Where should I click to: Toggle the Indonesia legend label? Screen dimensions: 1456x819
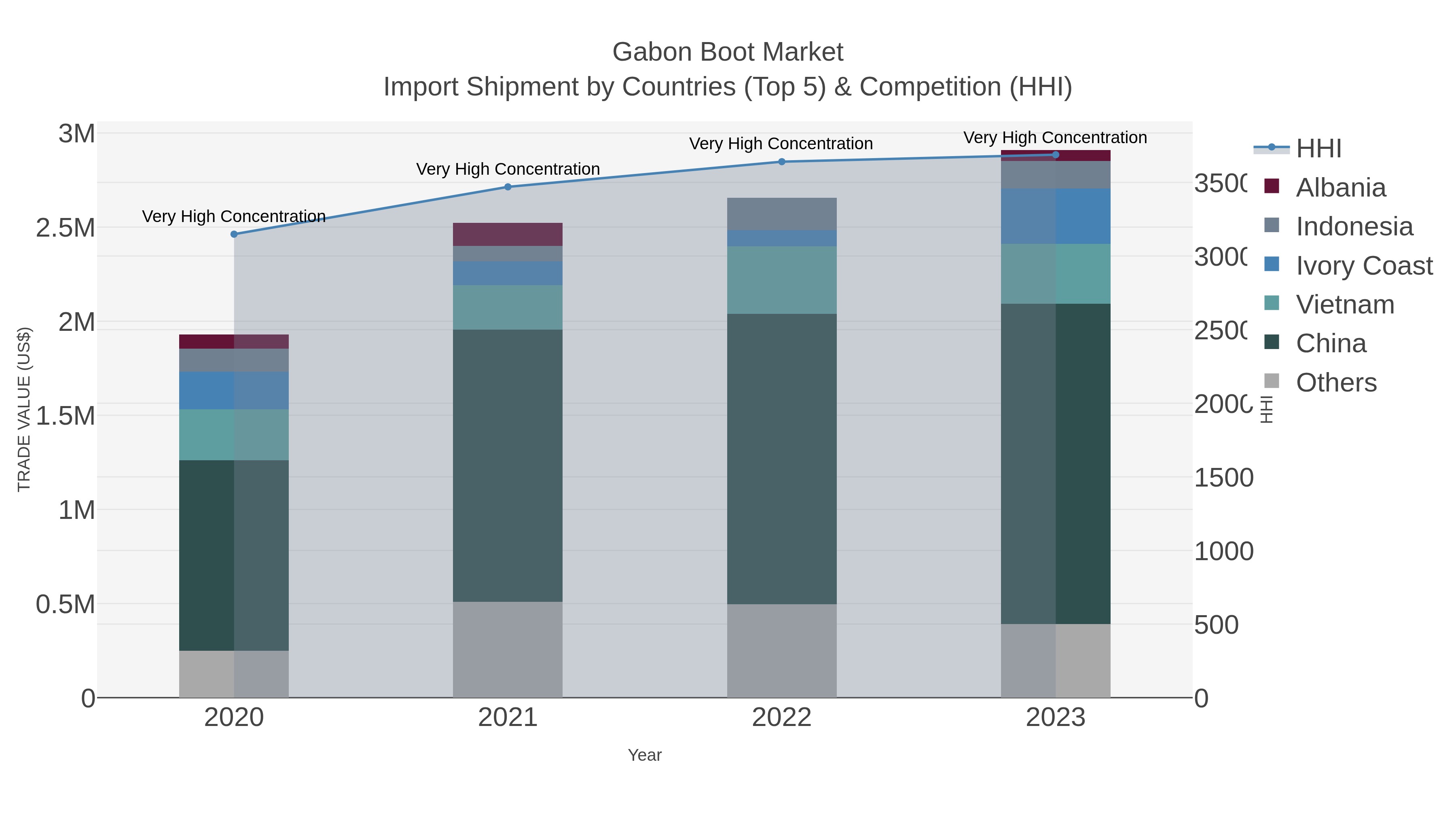pyautogui.click(x=1354, y=226)
